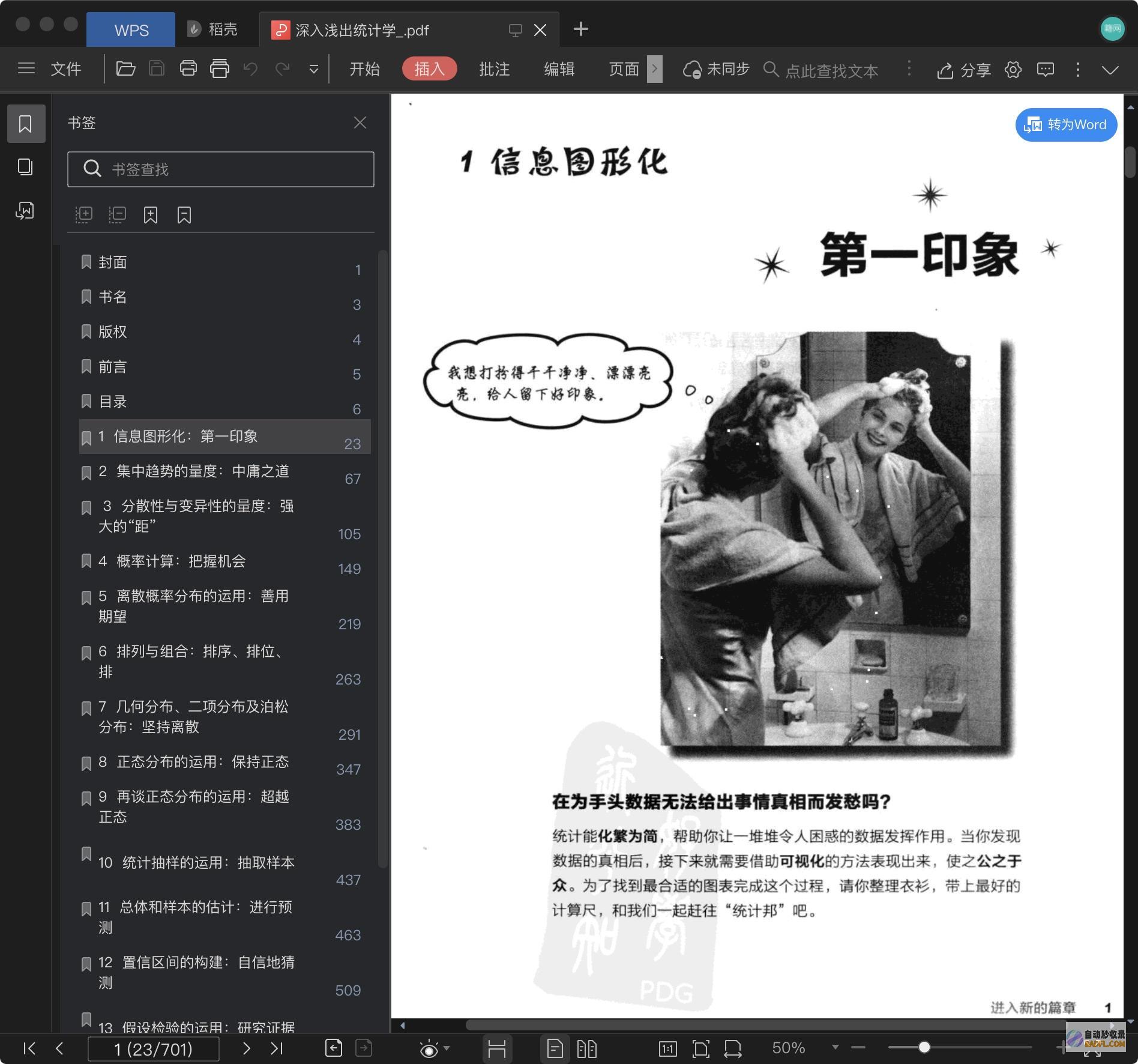Viewport: 1138px width, 1064px height.
Task: Click the print icon
Action: click(188, 68)
